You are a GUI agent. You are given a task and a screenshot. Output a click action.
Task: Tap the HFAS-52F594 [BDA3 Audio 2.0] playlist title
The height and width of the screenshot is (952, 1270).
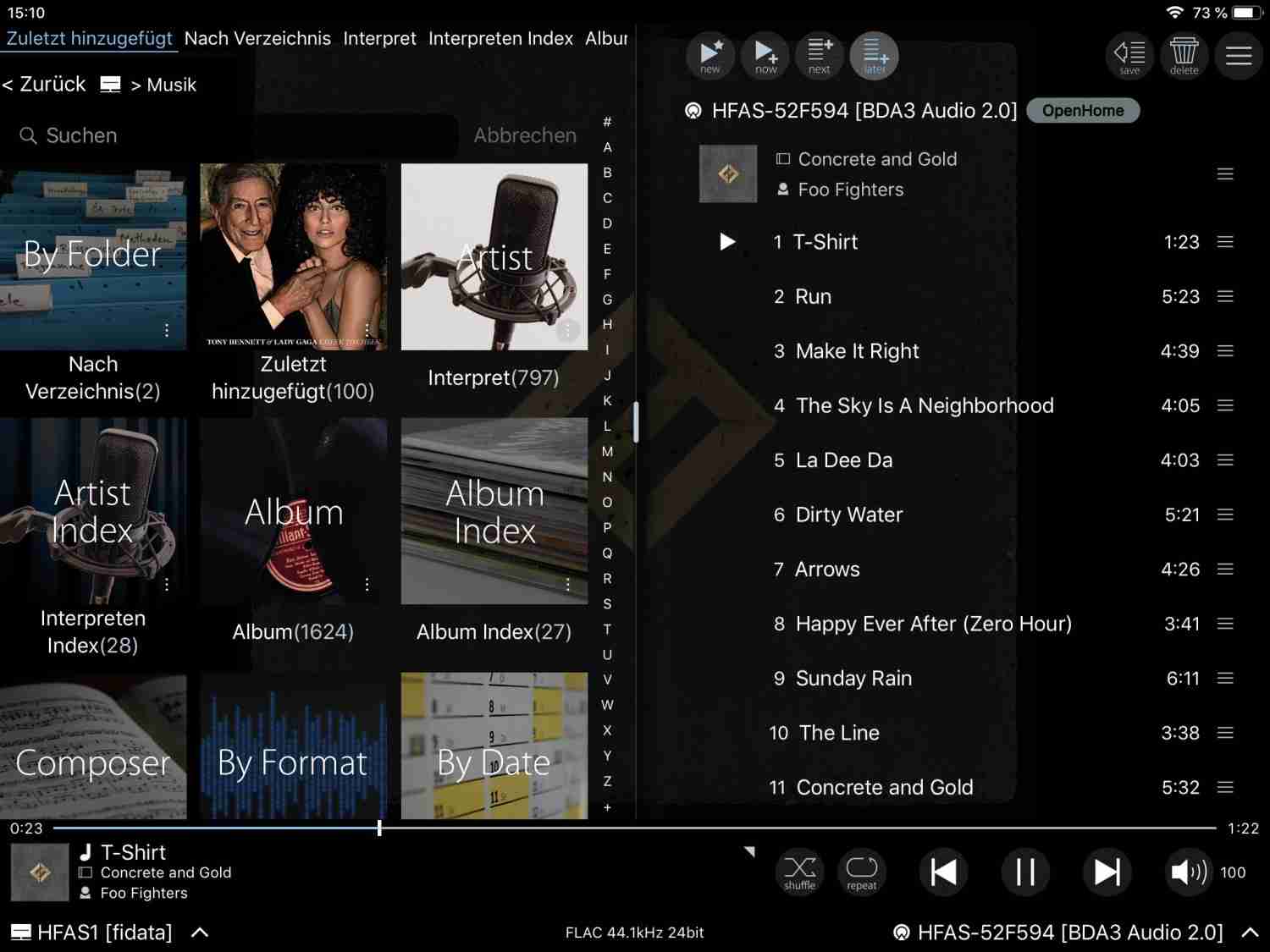864,111
